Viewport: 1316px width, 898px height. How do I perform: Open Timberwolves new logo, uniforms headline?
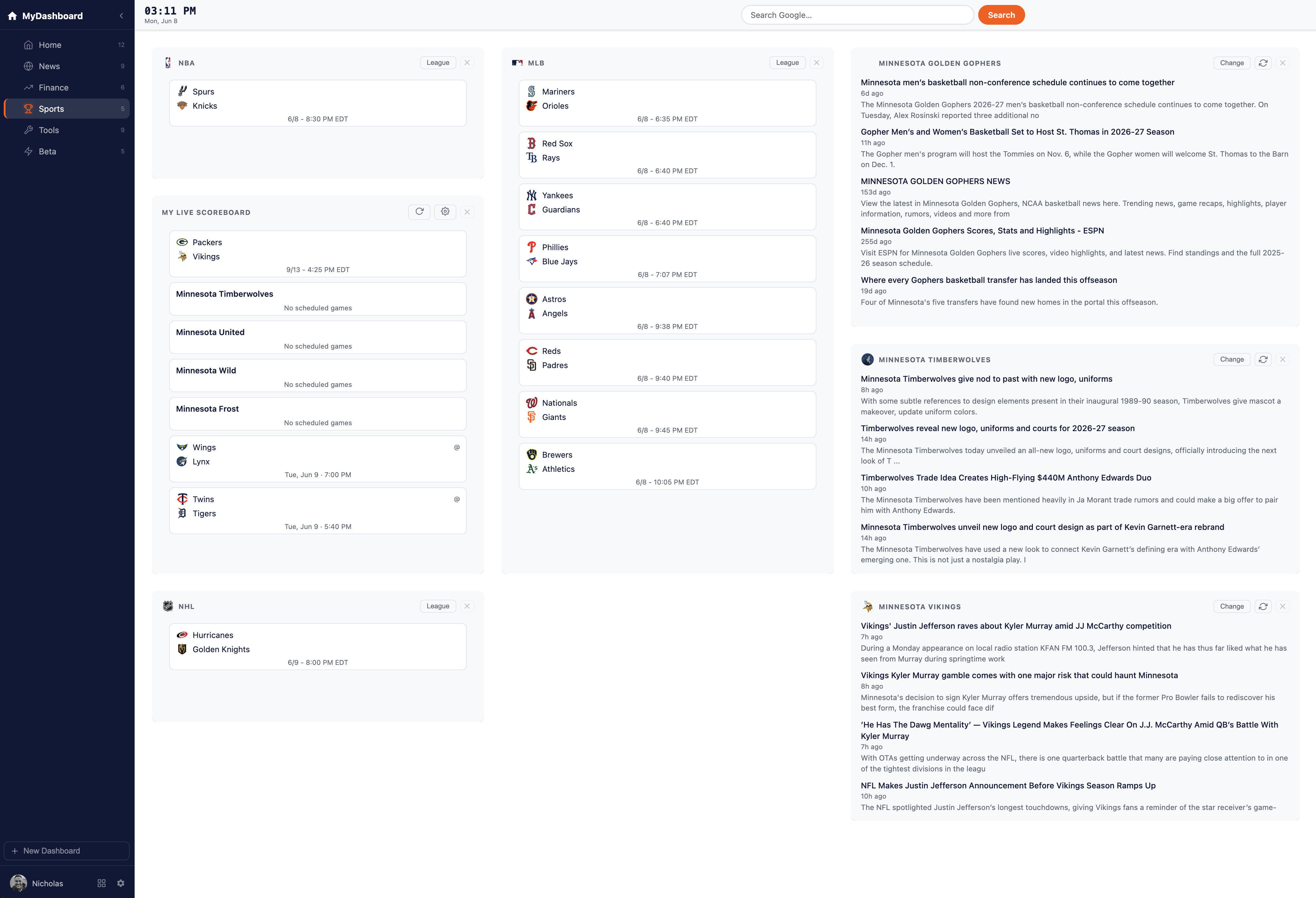point(986,379)
